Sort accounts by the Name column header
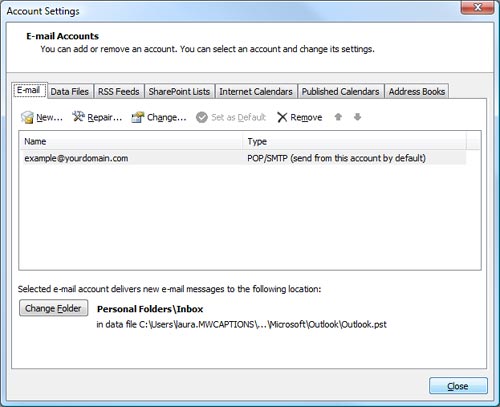Image resolution: width=500 pixels, height=407 pixels. pos(131,141)
